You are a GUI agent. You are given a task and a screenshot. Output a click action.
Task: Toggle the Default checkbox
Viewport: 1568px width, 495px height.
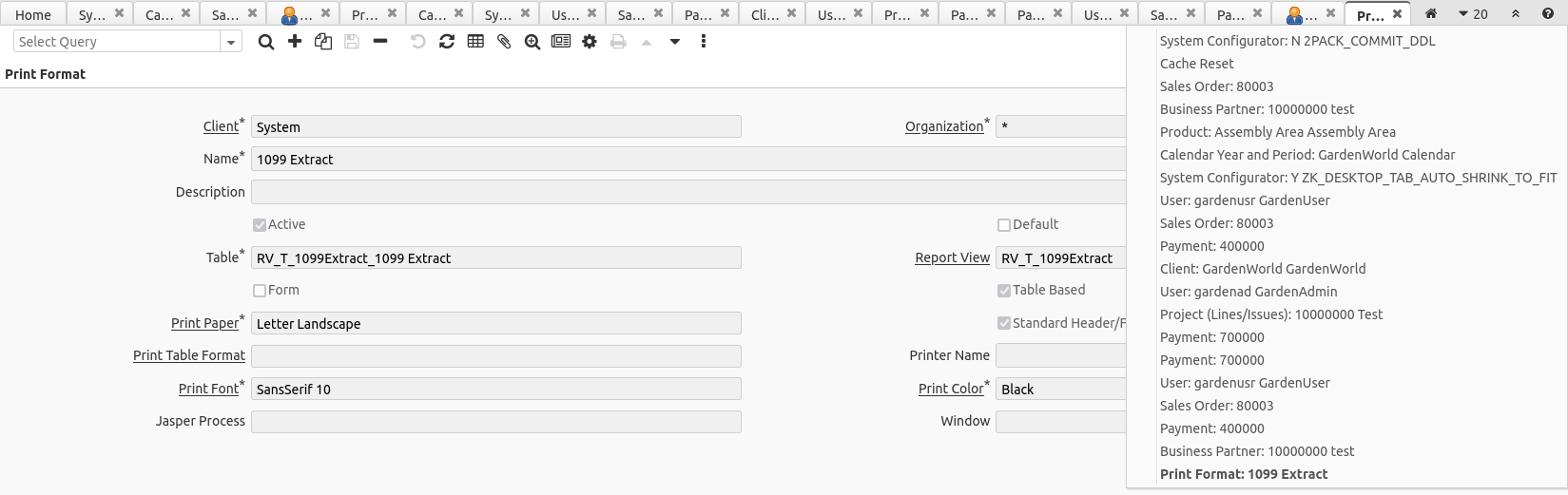[x=1003, y=225]
